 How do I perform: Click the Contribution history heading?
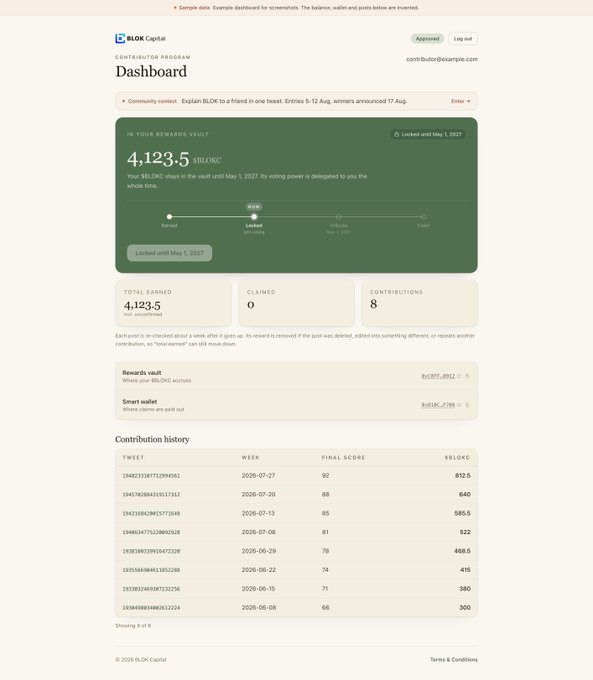(x=152, y=439)
